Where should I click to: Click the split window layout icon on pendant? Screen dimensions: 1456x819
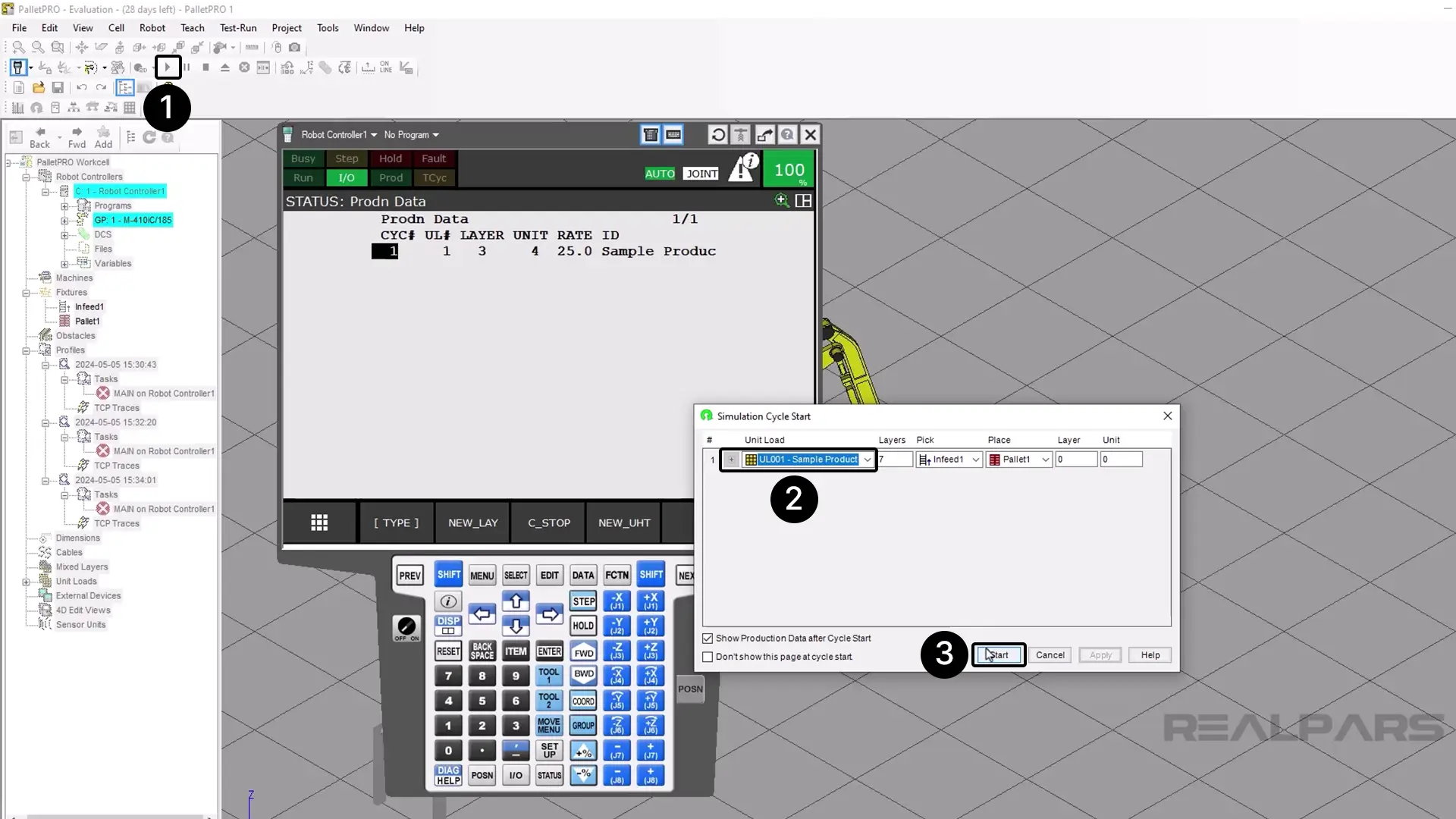[803, 200]
